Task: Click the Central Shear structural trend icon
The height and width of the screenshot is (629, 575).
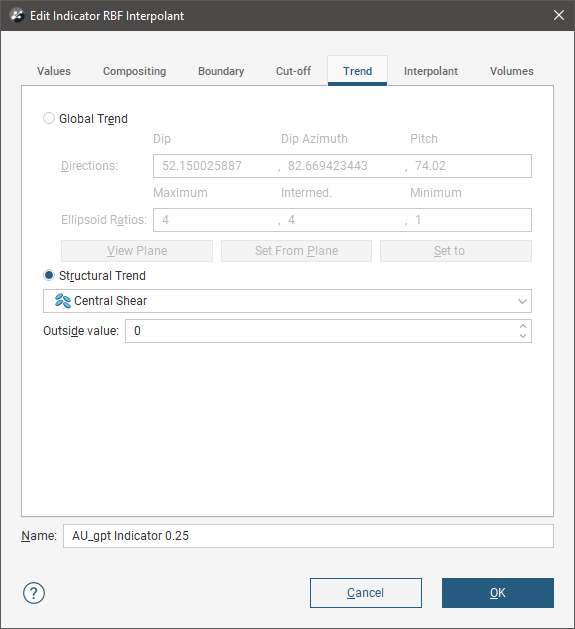Action: pyautogui.click(x=63, y=300)
